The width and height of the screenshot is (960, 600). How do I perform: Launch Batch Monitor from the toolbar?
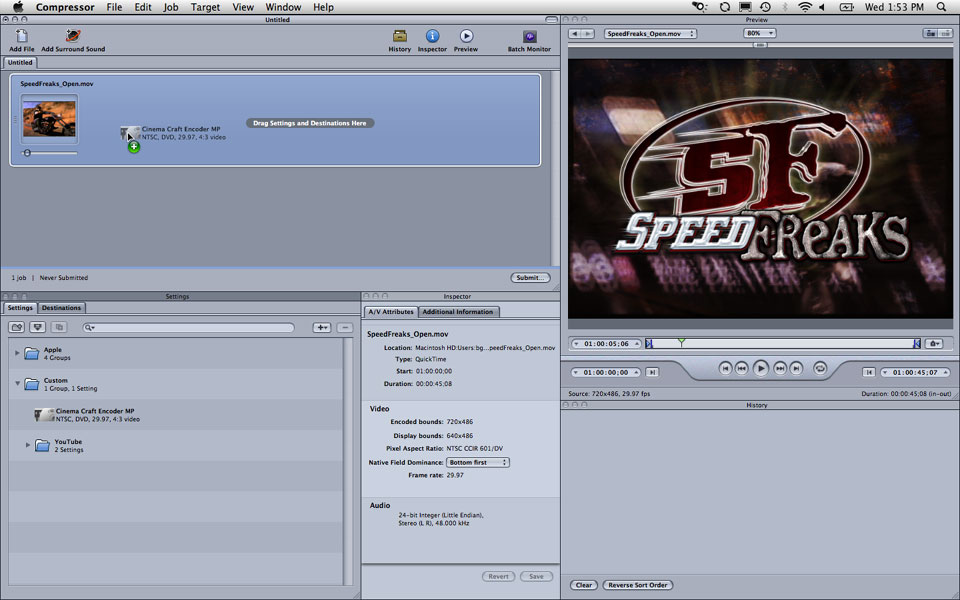tap(530, 36)
